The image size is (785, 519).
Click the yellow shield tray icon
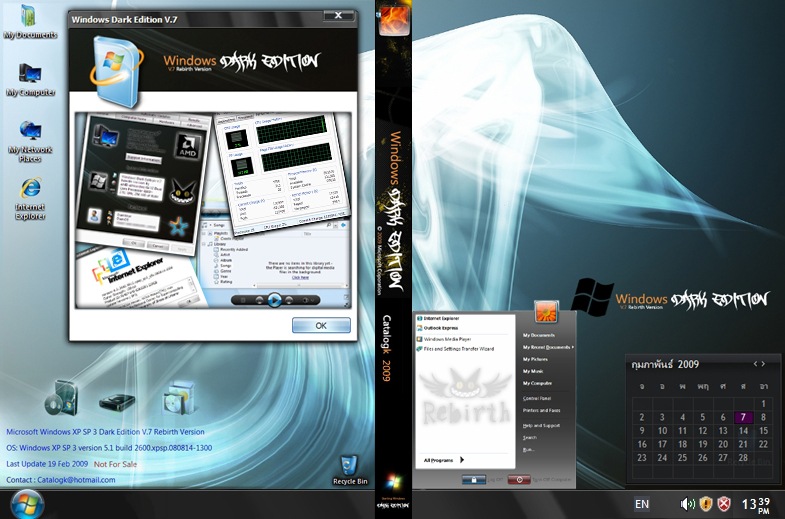706,504
